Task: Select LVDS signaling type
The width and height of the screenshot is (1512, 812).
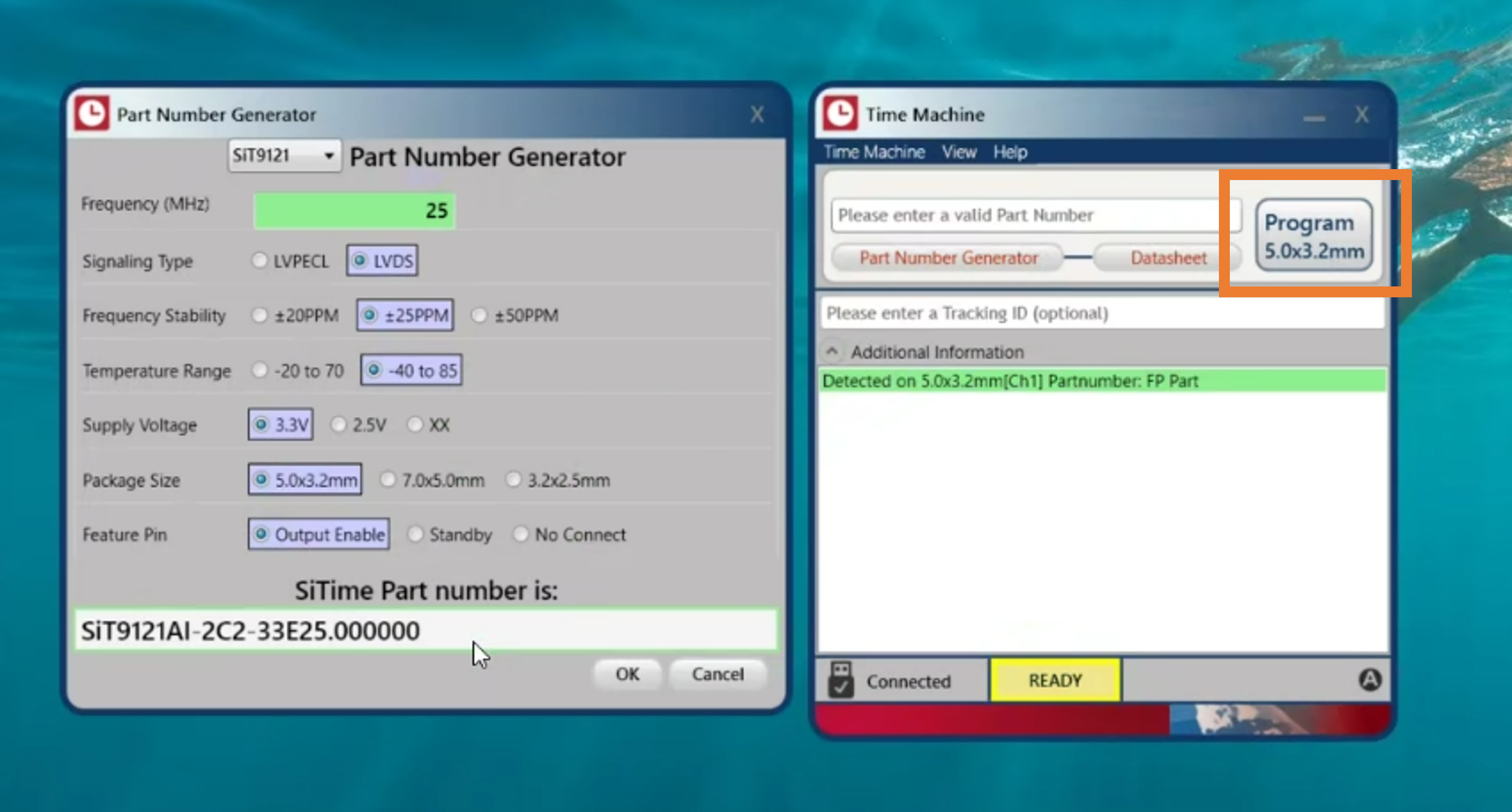Action: [x=382, y=260]
